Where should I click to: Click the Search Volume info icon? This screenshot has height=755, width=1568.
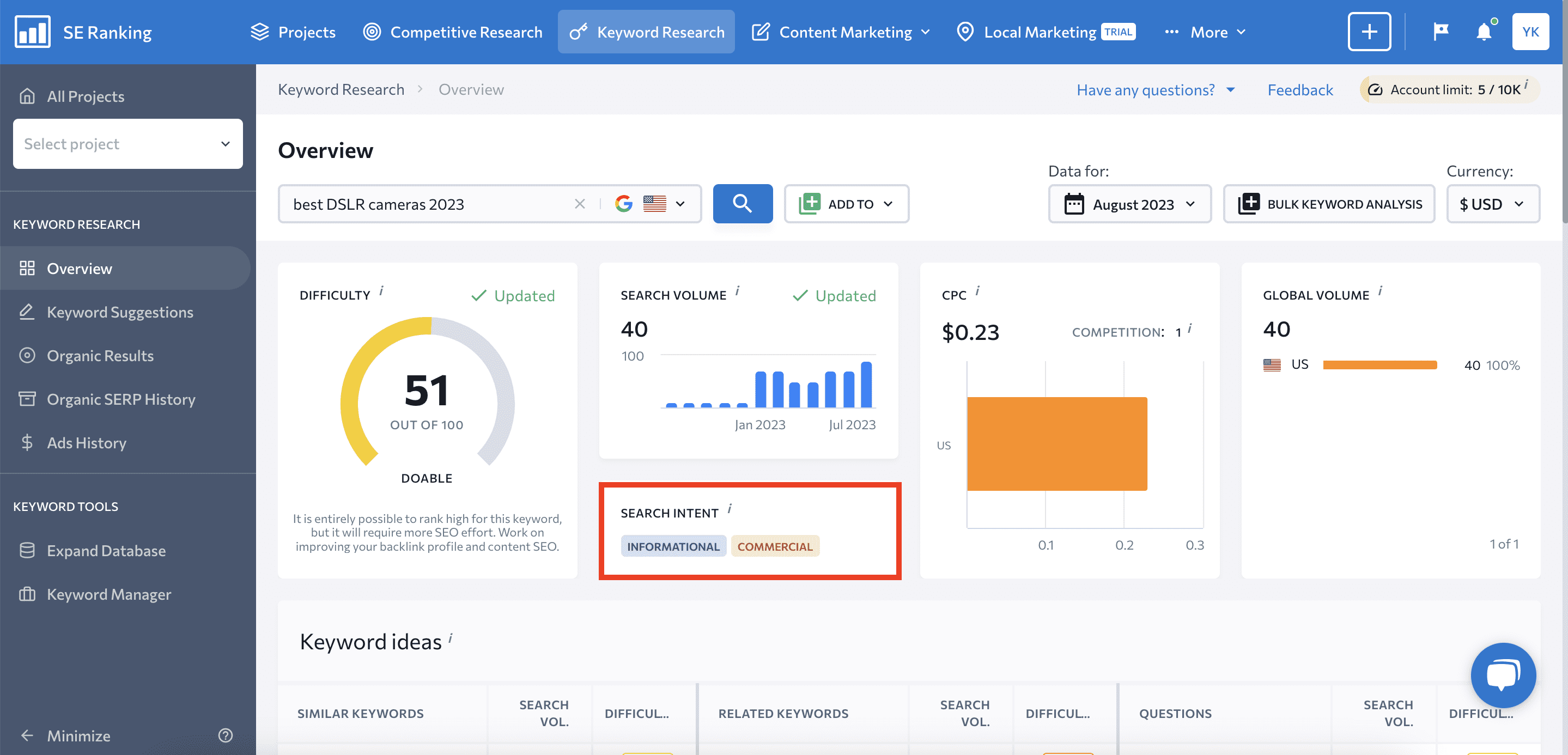(x=737, y=291)
